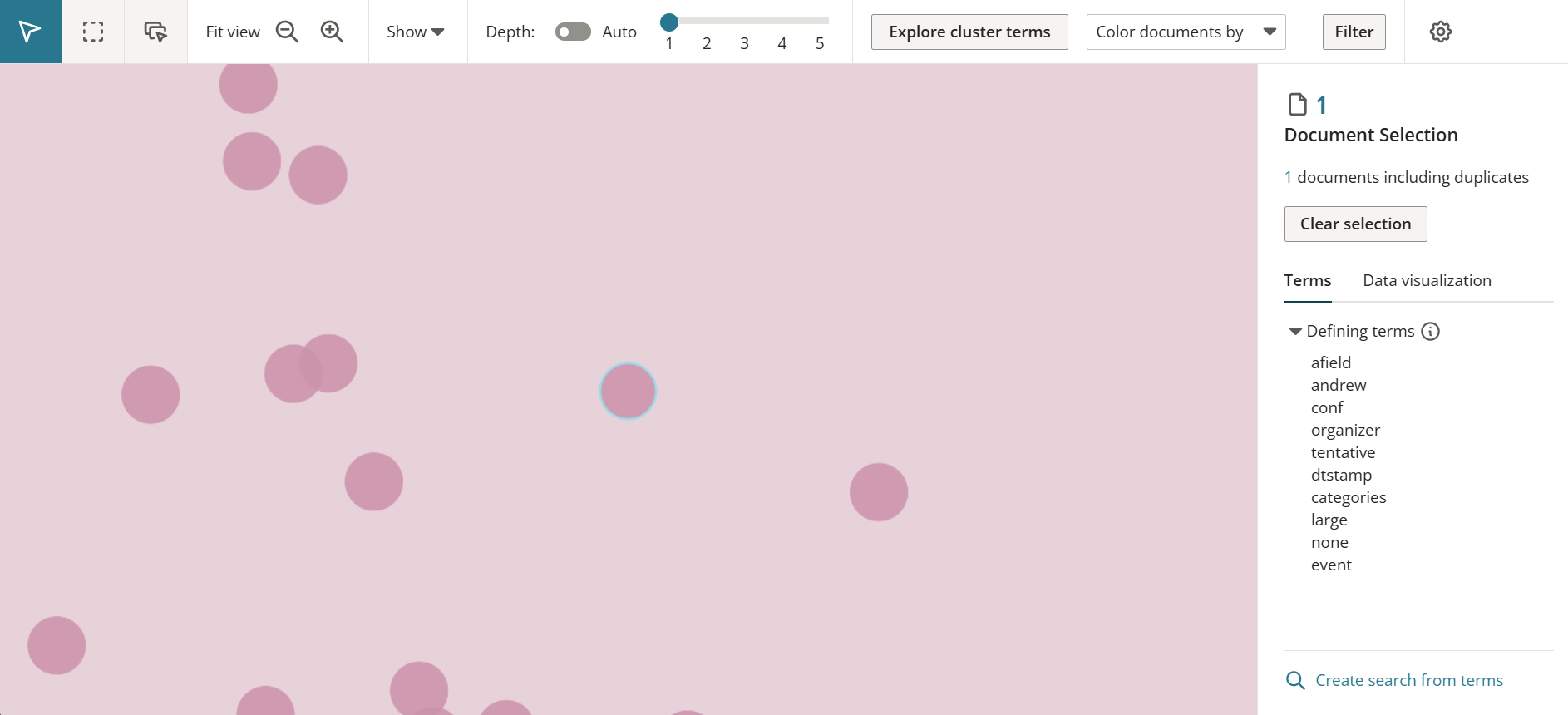Select the pointer selection tool
The width and height of the screenshot is (1568, 715).
coord(31,32)
